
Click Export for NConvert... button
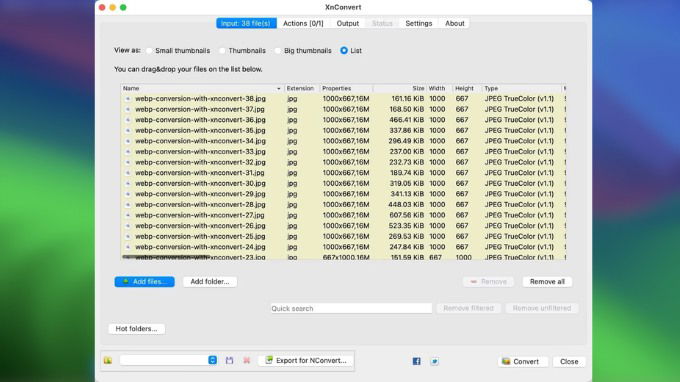pos(306,361)
